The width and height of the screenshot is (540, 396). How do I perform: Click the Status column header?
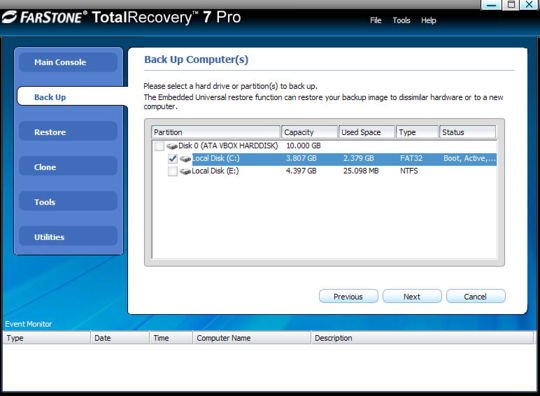468,132
